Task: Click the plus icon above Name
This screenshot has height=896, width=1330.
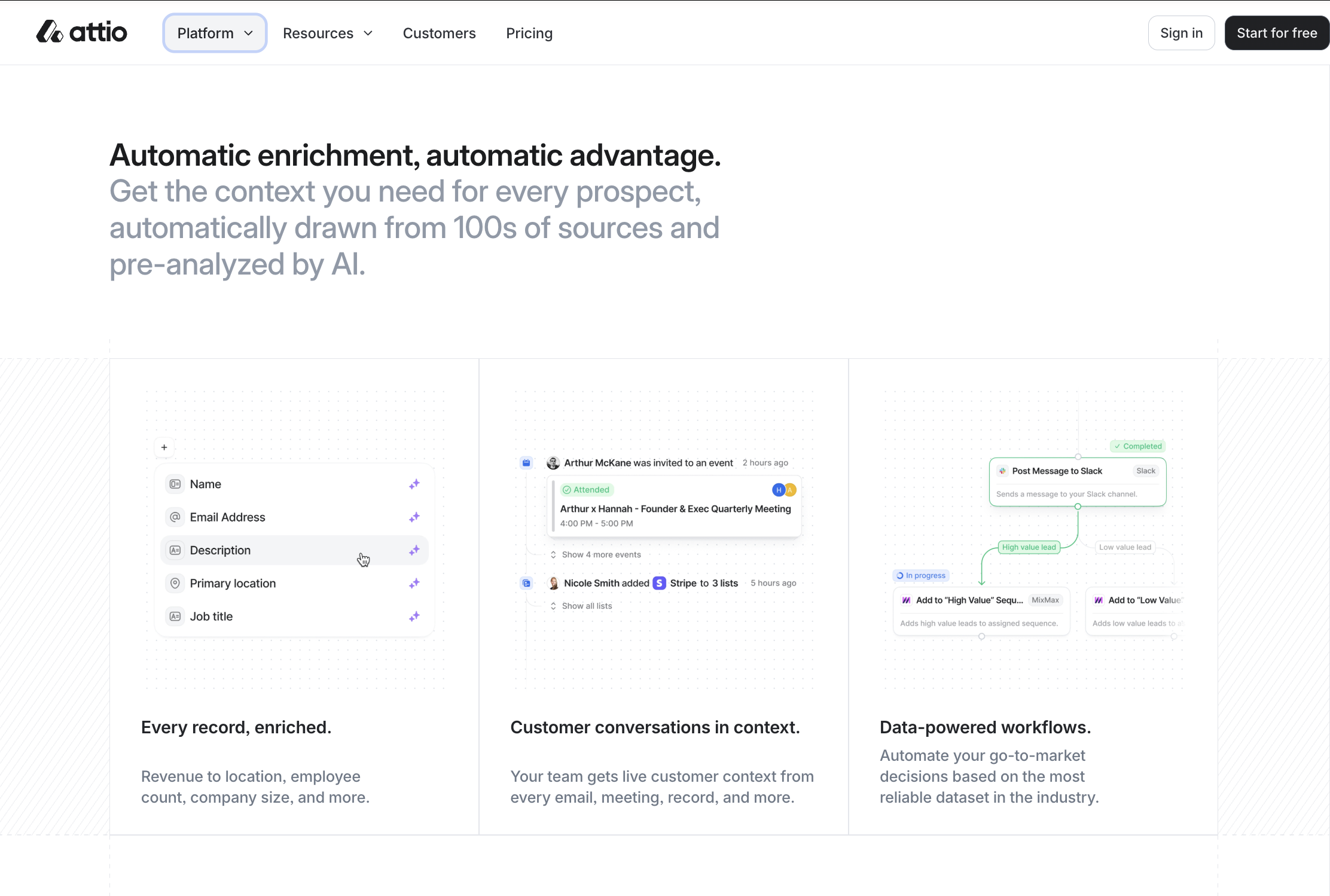Action: (164, 447)
